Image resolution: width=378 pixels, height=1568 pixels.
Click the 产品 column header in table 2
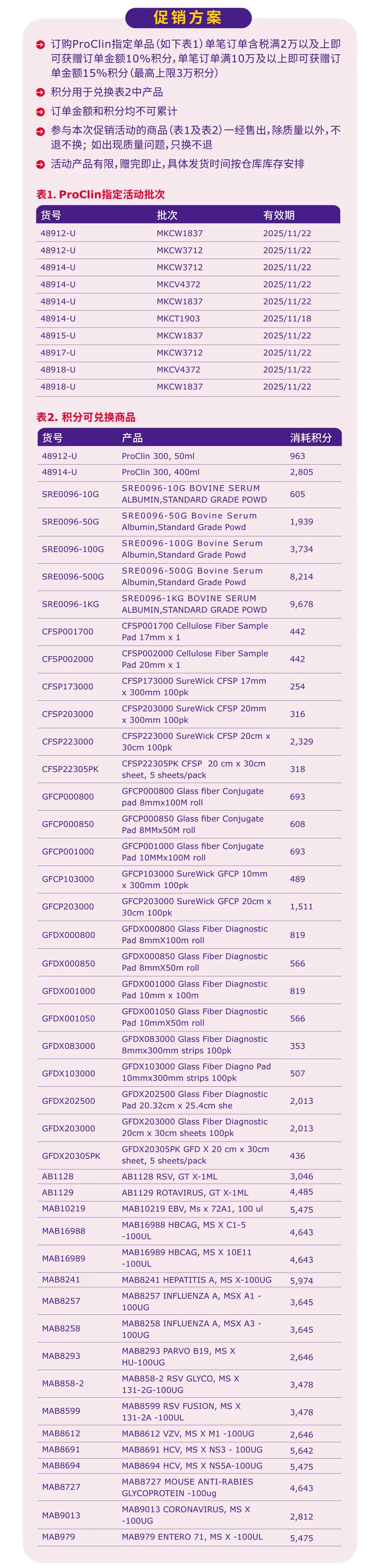[x=132, y=438]
